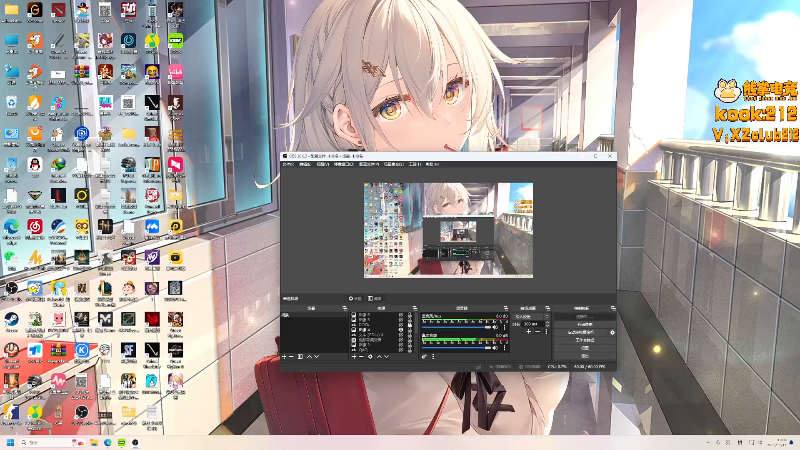This screenshot has width=800, height=450.
Task: Click the transition duration input field
Action: click(533, 324)
